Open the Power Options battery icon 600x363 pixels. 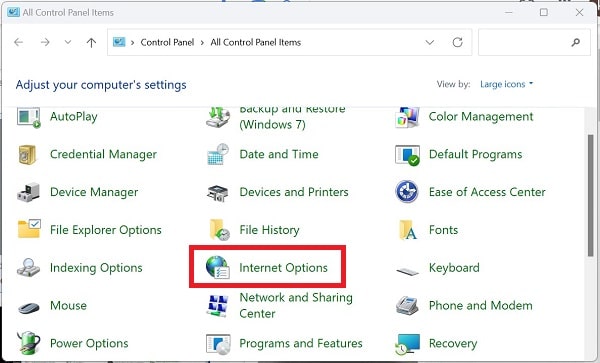(x=28, y=343)
